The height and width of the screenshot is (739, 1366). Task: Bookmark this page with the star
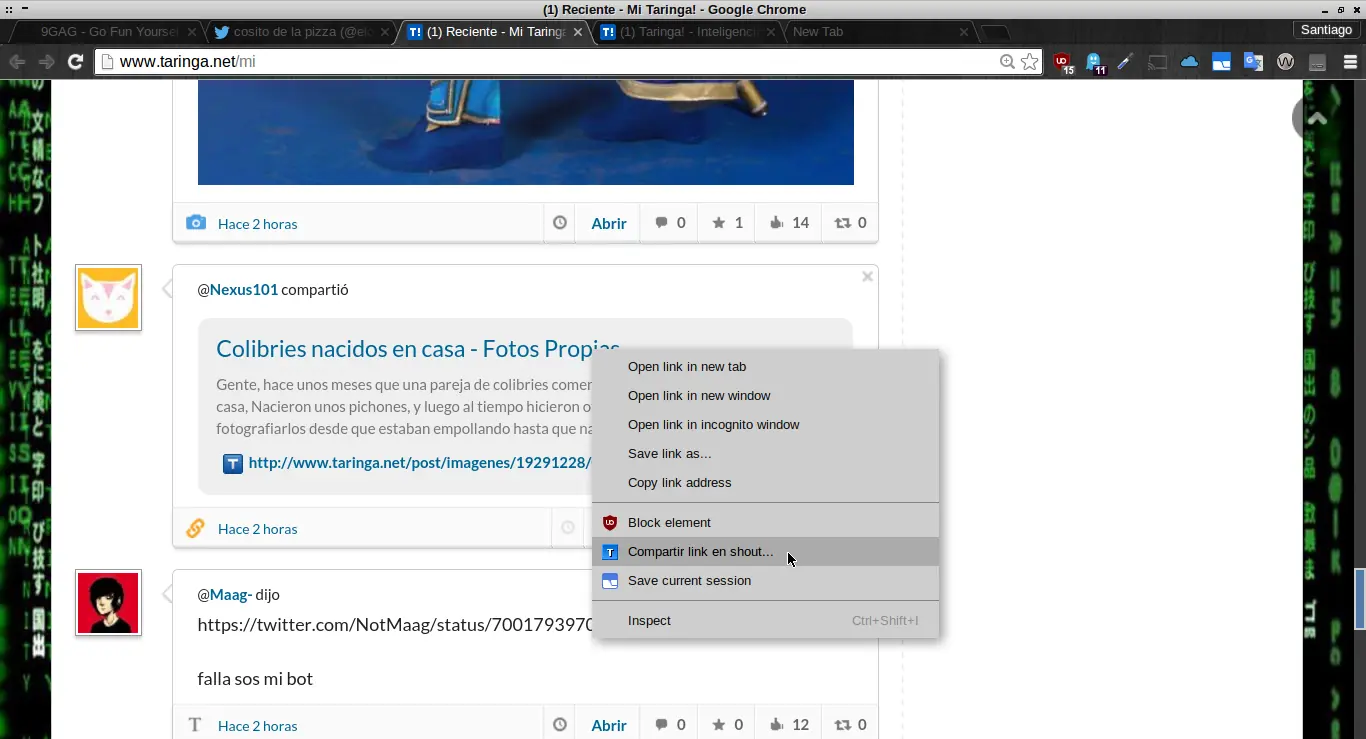[x=1029, y=62]
